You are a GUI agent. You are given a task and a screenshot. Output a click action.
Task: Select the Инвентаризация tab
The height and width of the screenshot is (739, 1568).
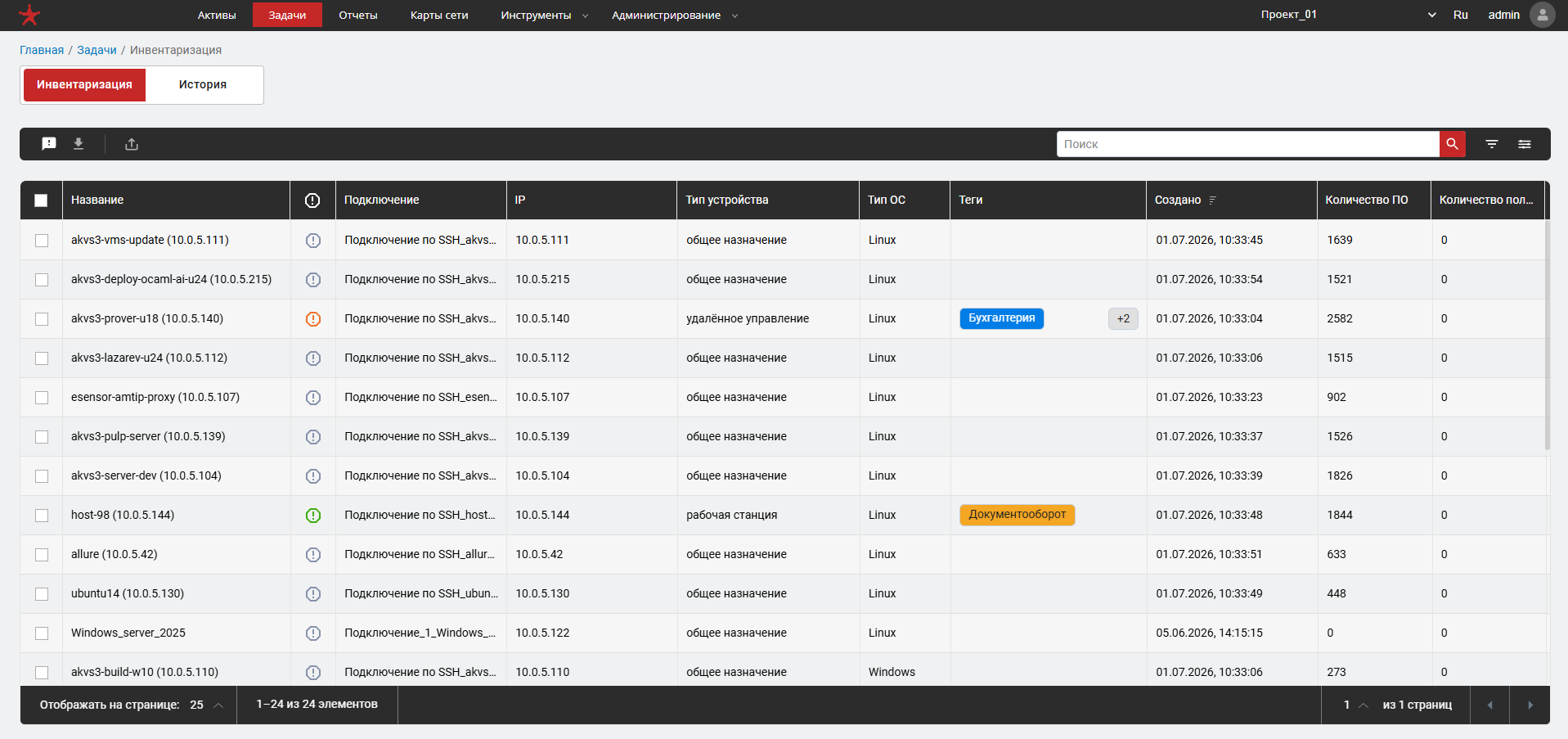point(84,85)
